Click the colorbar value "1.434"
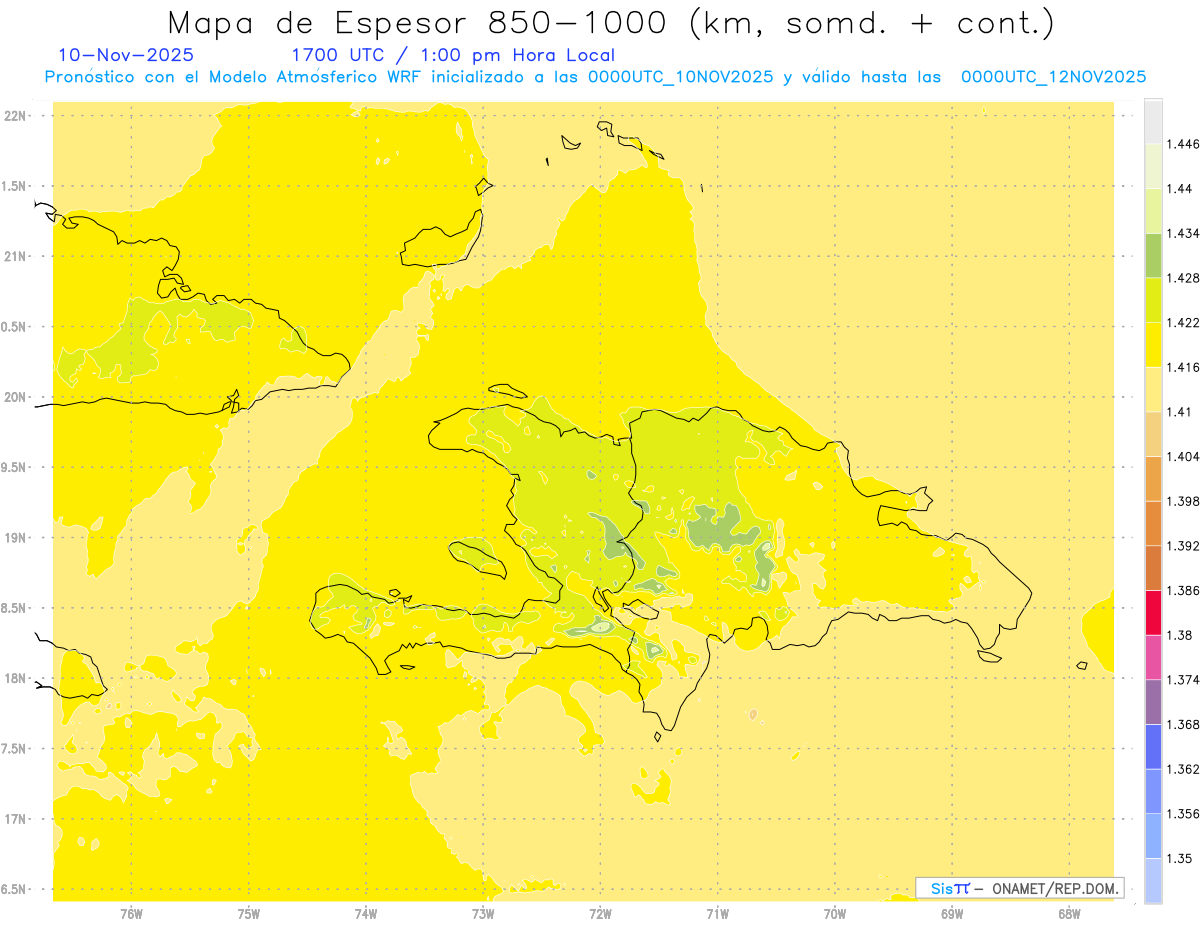Viewport: 1200px width, 927px height. pos(1182,233)
